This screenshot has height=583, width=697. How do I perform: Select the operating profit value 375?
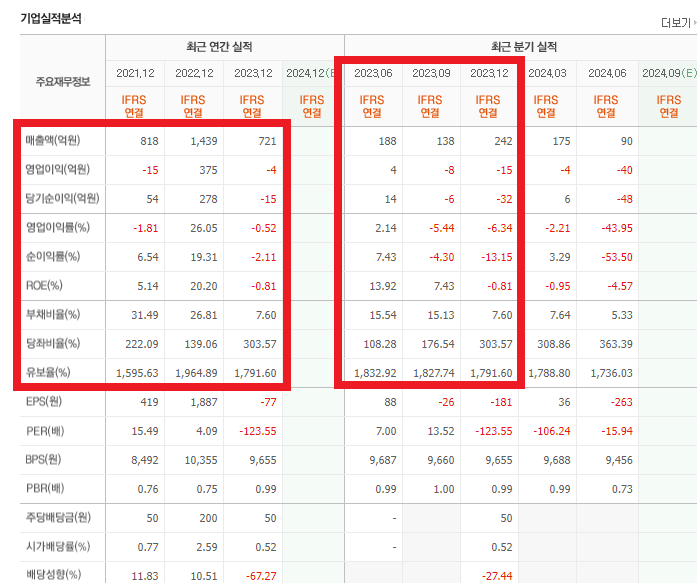pos(208,170)
